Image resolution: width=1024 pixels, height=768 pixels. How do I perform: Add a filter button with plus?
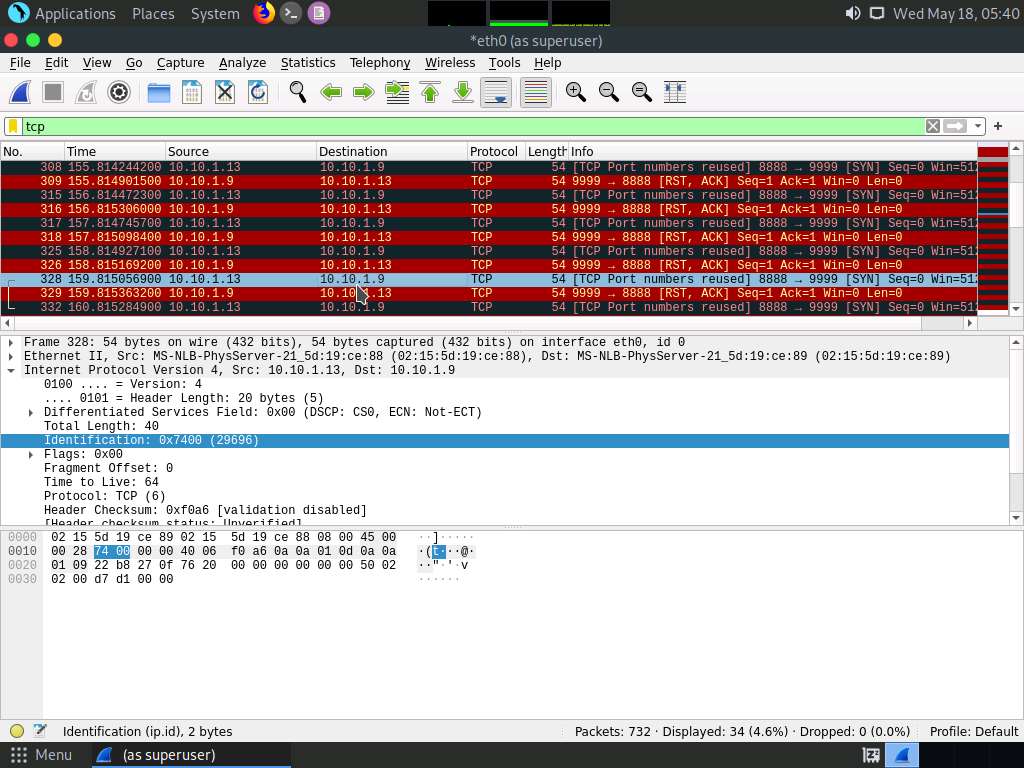[997, 126]
